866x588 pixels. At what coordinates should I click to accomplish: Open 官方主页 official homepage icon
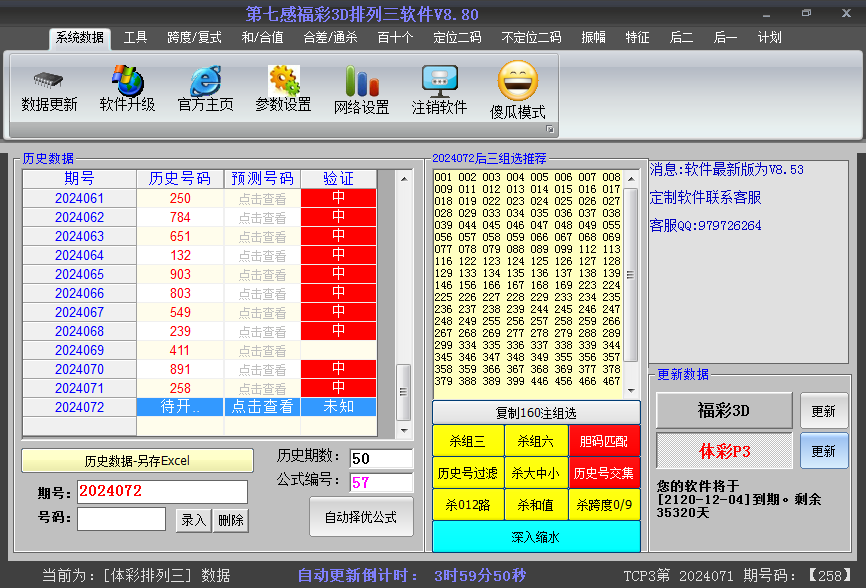[x=205, y=81]
